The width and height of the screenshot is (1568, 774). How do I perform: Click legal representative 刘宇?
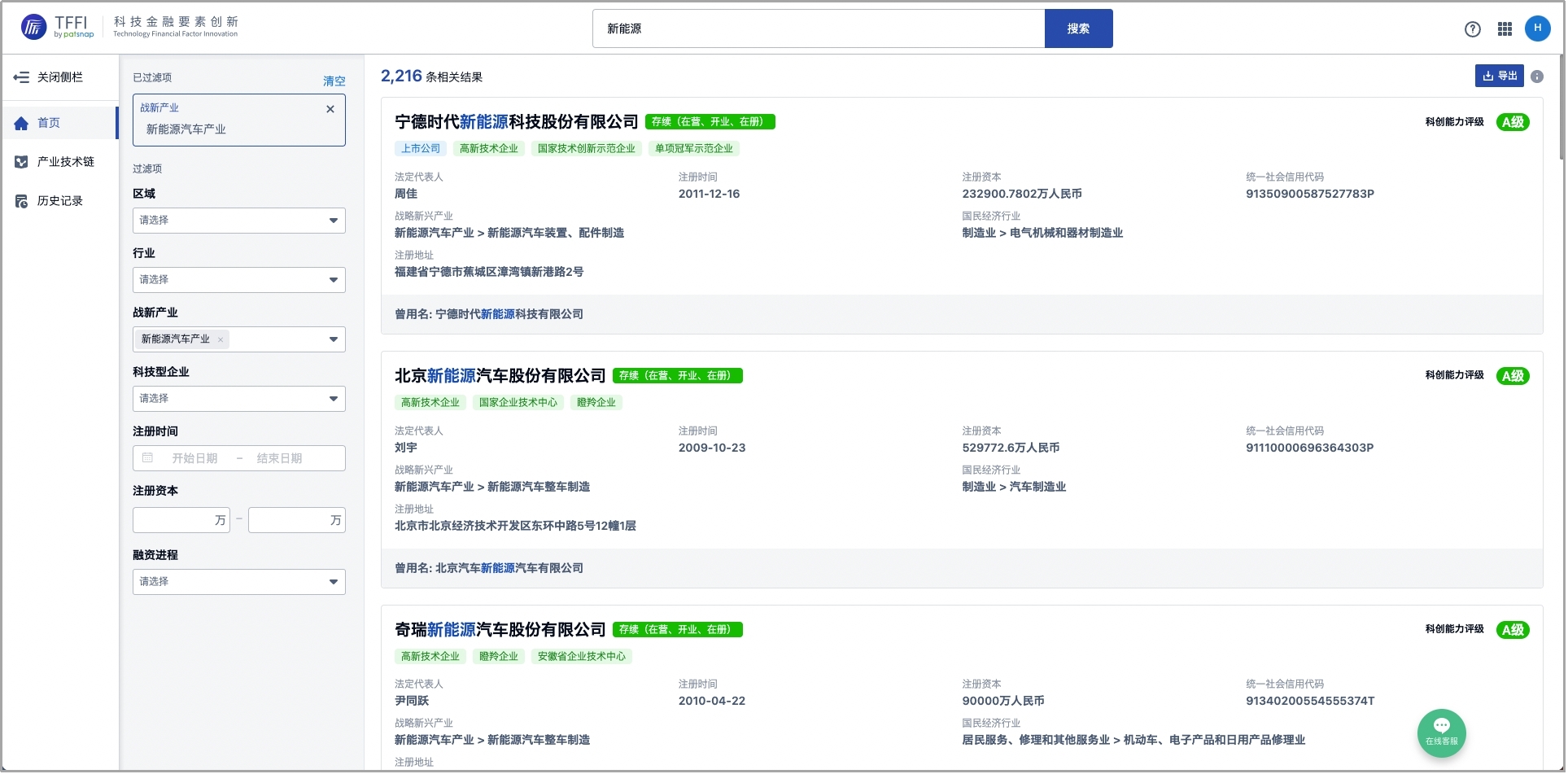pos(406,448)
